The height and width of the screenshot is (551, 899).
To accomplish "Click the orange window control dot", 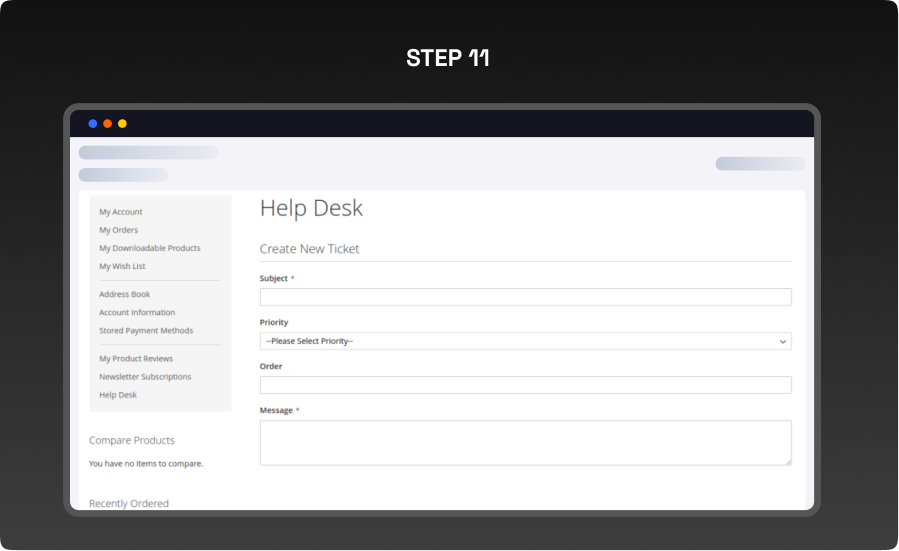I will (x=108, y=124).
